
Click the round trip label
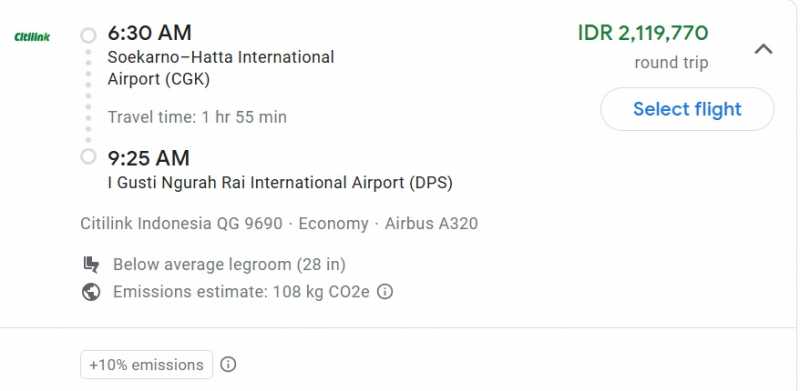(671, 63)
